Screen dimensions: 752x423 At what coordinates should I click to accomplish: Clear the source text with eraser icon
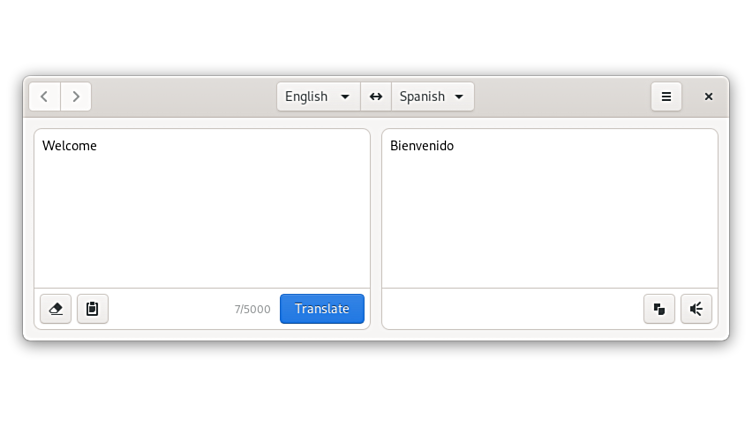click(x=56, y=309)
